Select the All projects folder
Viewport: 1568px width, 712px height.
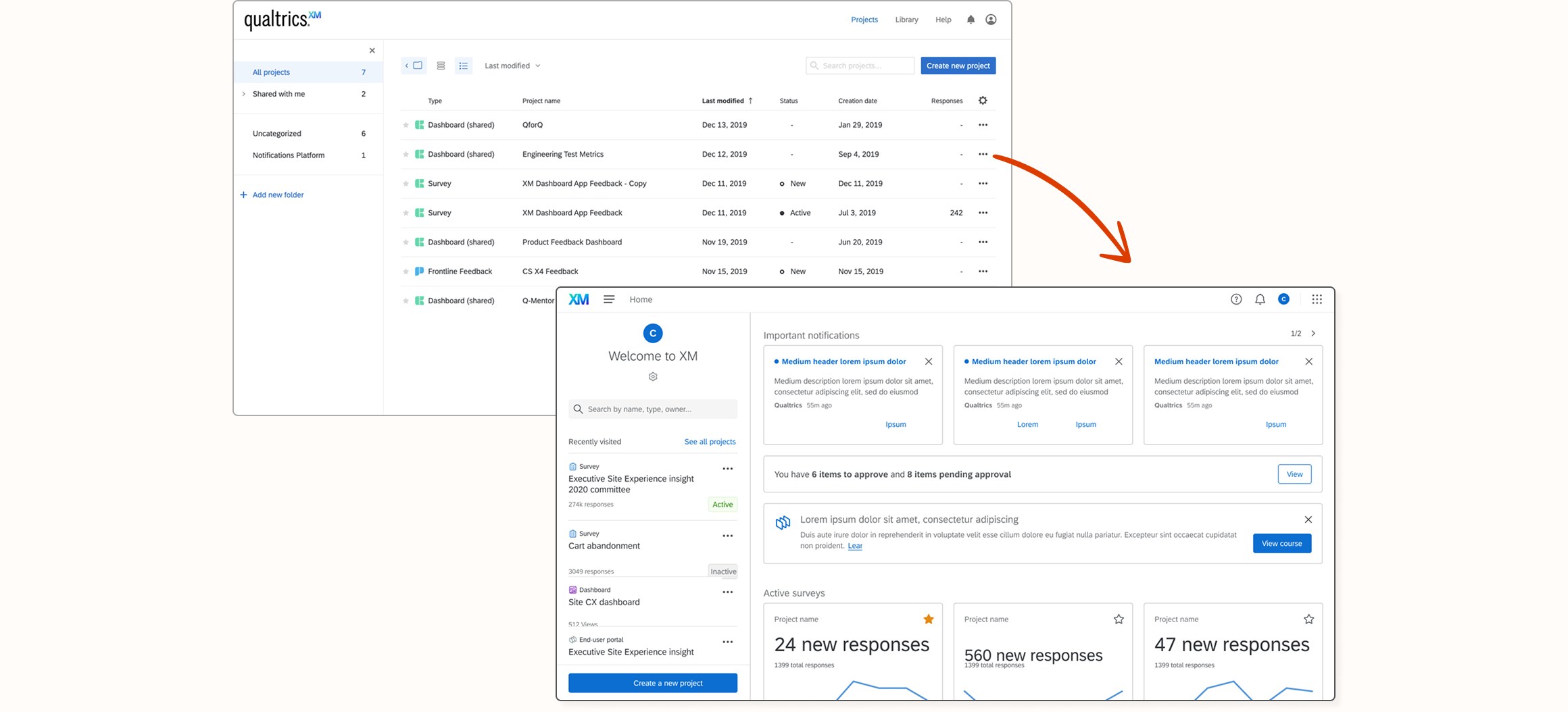pyautogui.click(x=308, y=72)
